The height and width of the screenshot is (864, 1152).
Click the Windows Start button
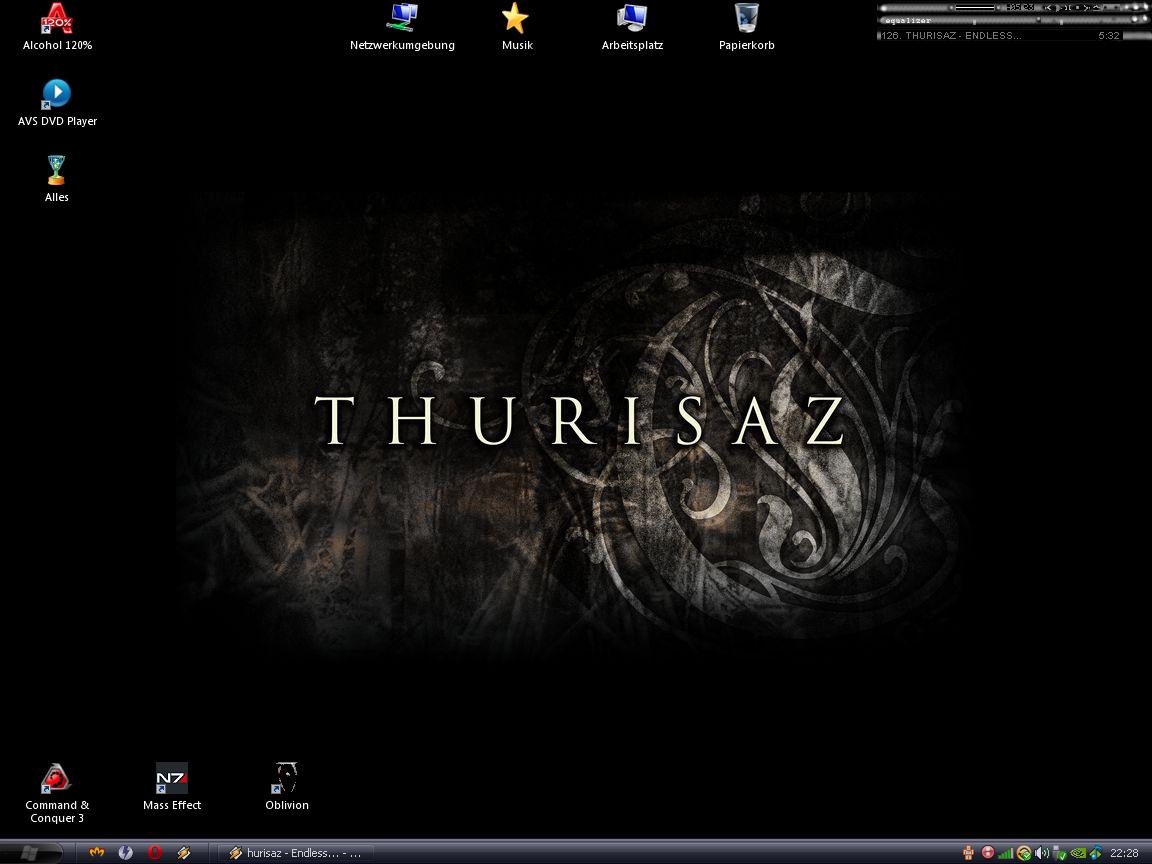[30, 853]
